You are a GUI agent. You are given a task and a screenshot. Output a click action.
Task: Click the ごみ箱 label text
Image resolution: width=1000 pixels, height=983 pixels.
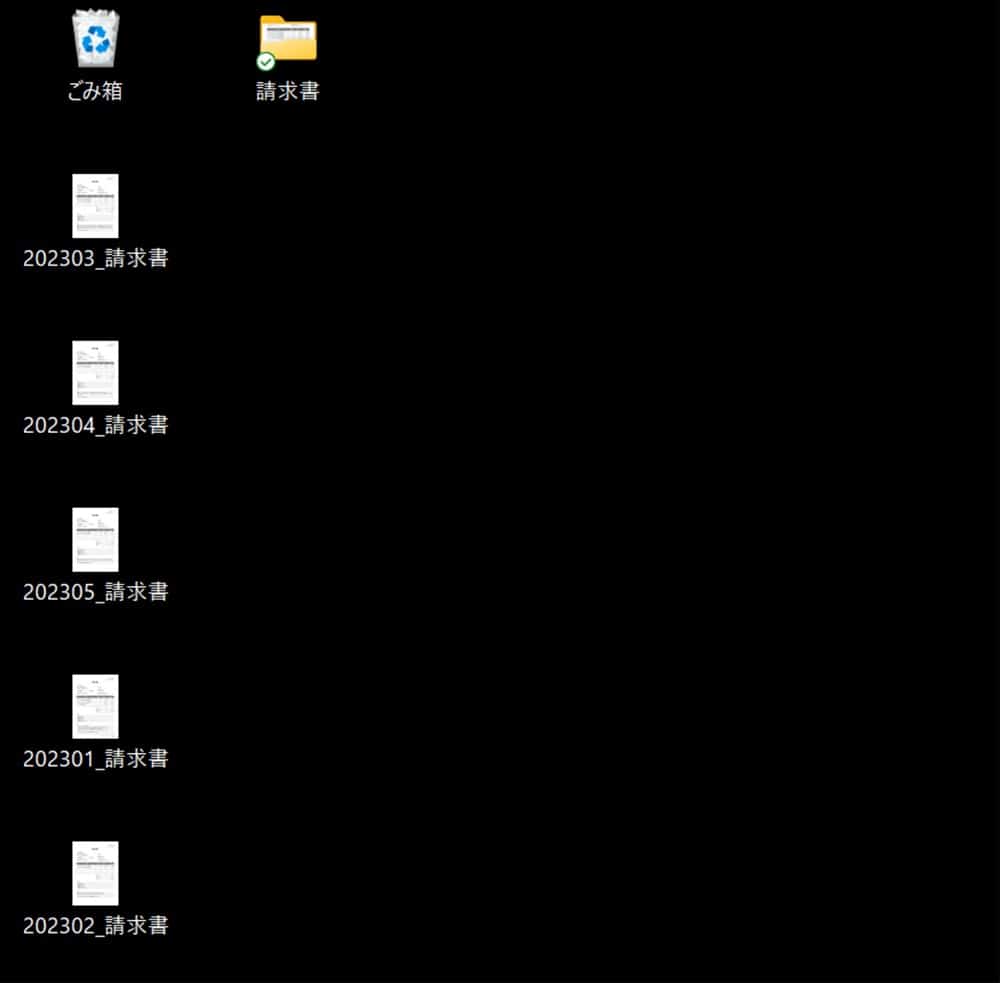click(x=93, y=91)
